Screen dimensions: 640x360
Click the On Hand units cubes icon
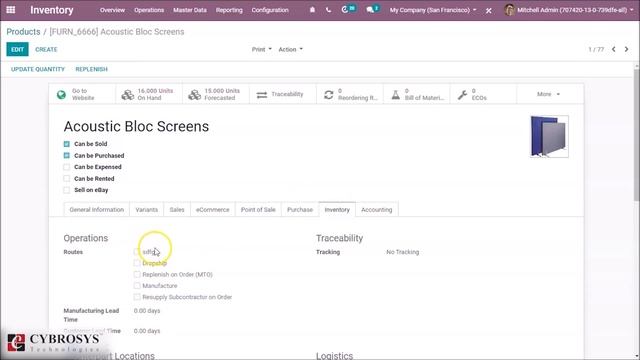tap(128, 95)
